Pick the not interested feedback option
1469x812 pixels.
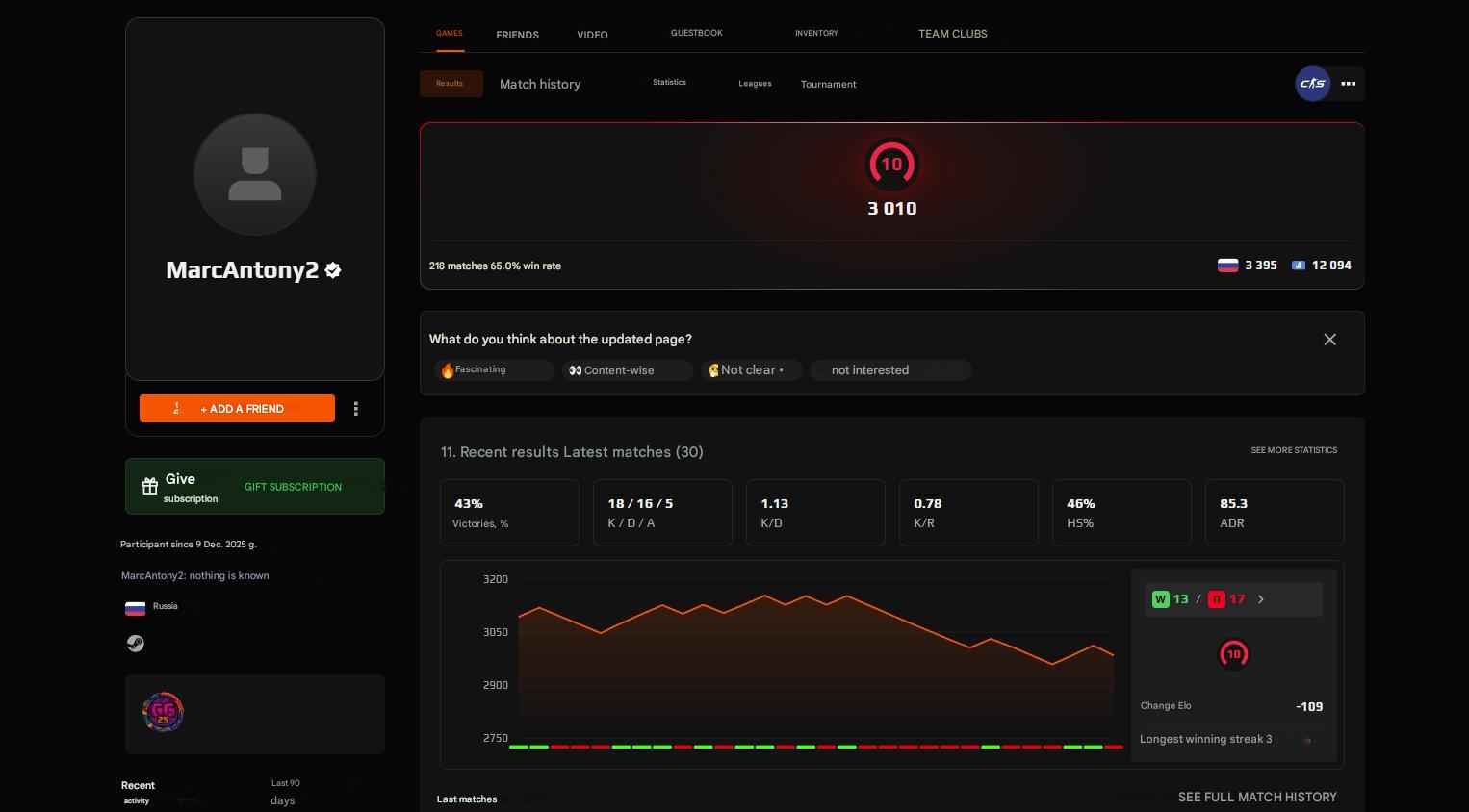tap(889, 369)
